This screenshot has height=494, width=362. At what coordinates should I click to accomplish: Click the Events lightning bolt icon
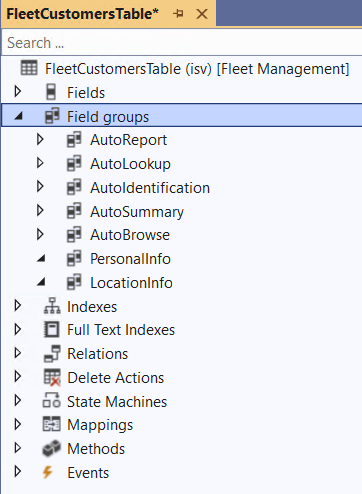pyautogui.click(x=48, y=472)
